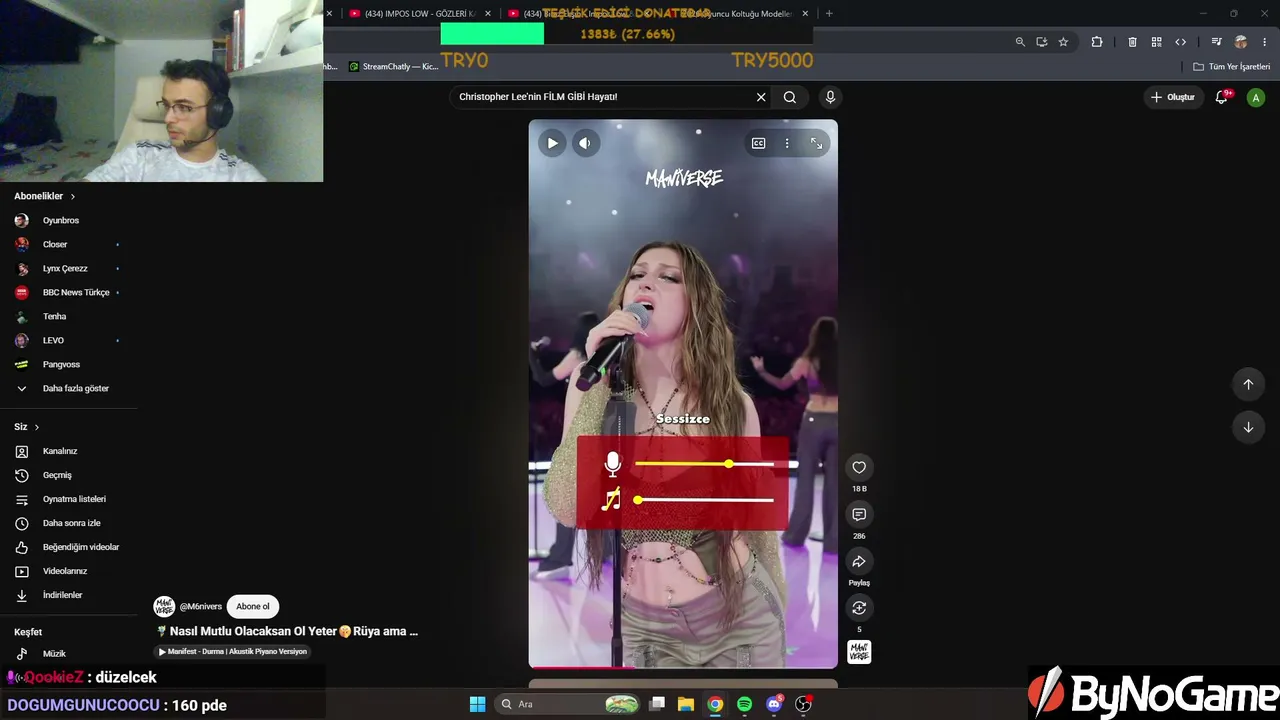Bookmark this page with the star
Screen dimensions: 1280x720
pos(1063,42)
